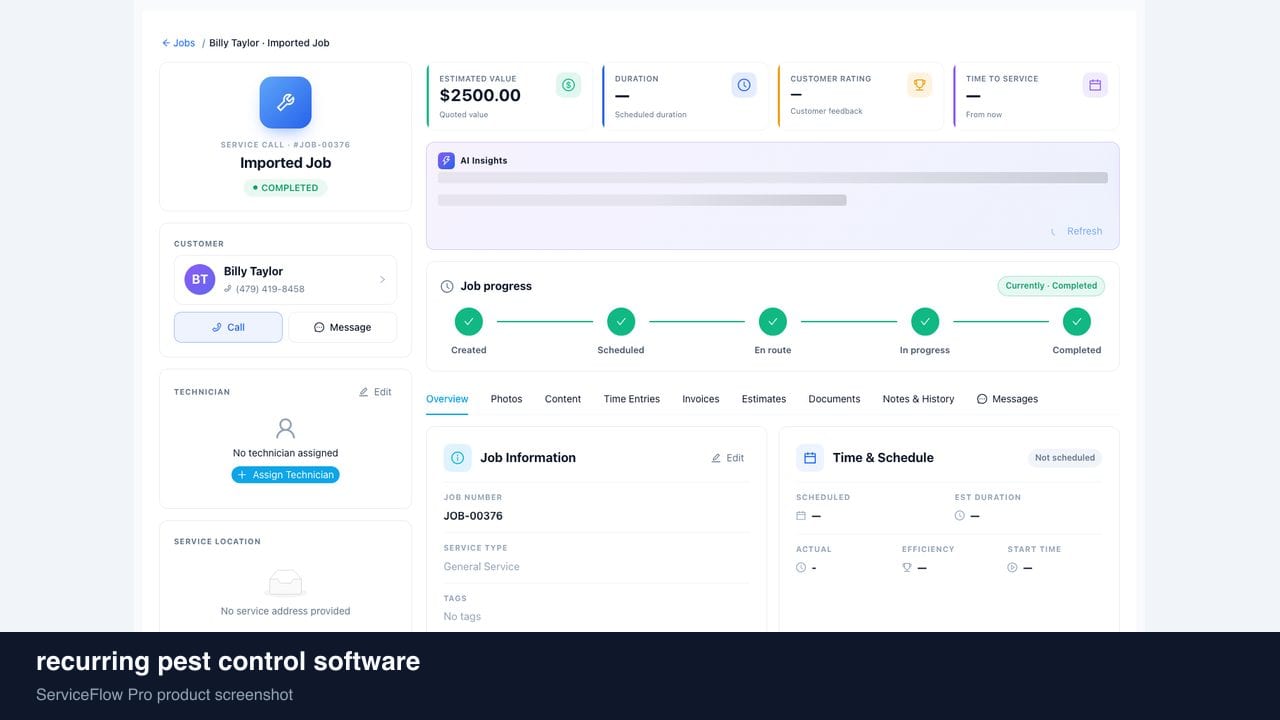Click the calendar icon under Scheduled
This screenshot has width=1280, height=720.
(x=801, y=516)
